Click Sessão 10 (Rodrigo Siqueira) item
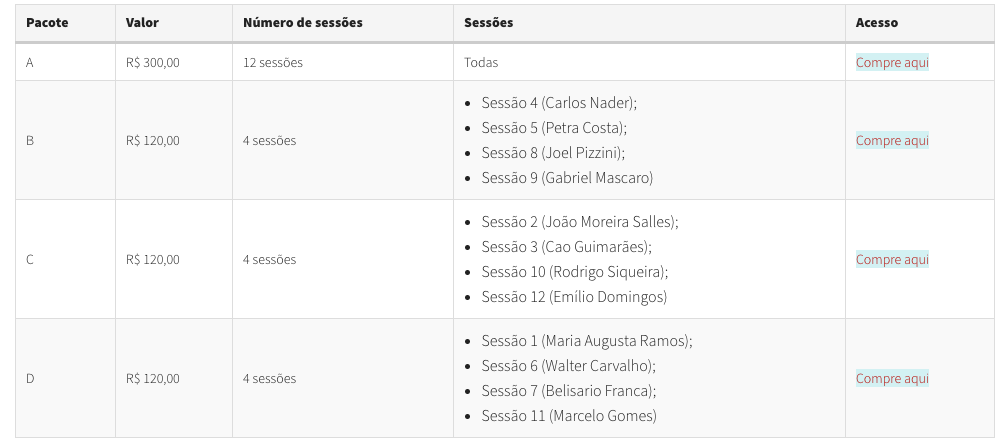1007x444 pixels. (x=575, y=272)
